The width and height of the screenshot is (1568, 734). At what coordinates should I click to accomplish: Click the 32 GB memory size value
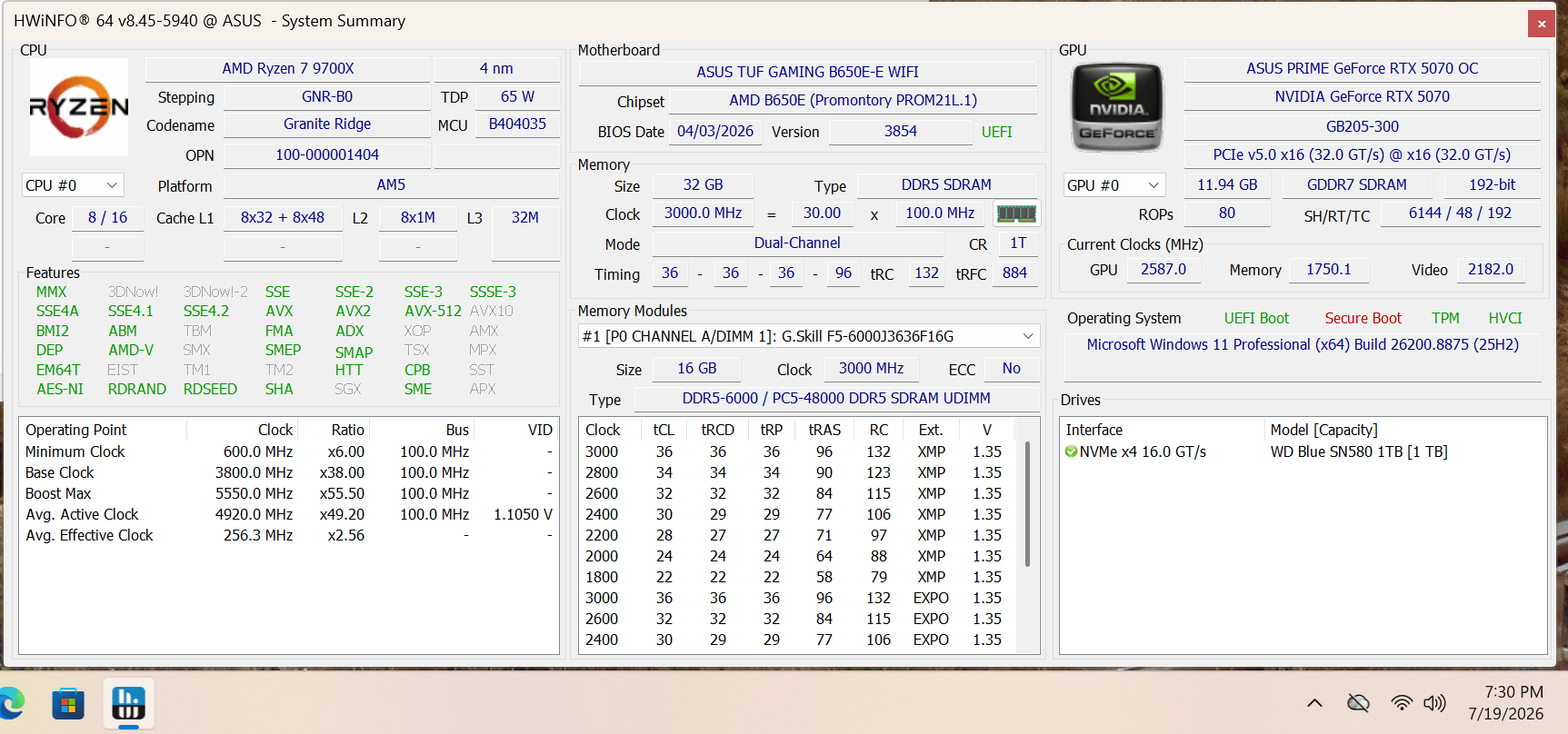tap(703, 184)
